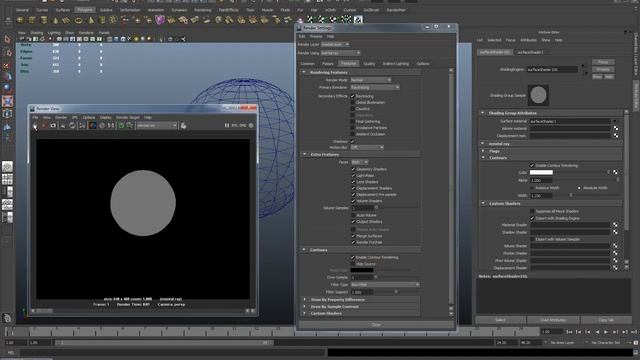Take a camera snapshot in Render View
Viewport: 640px width, 360px height.
coord(53,126)
